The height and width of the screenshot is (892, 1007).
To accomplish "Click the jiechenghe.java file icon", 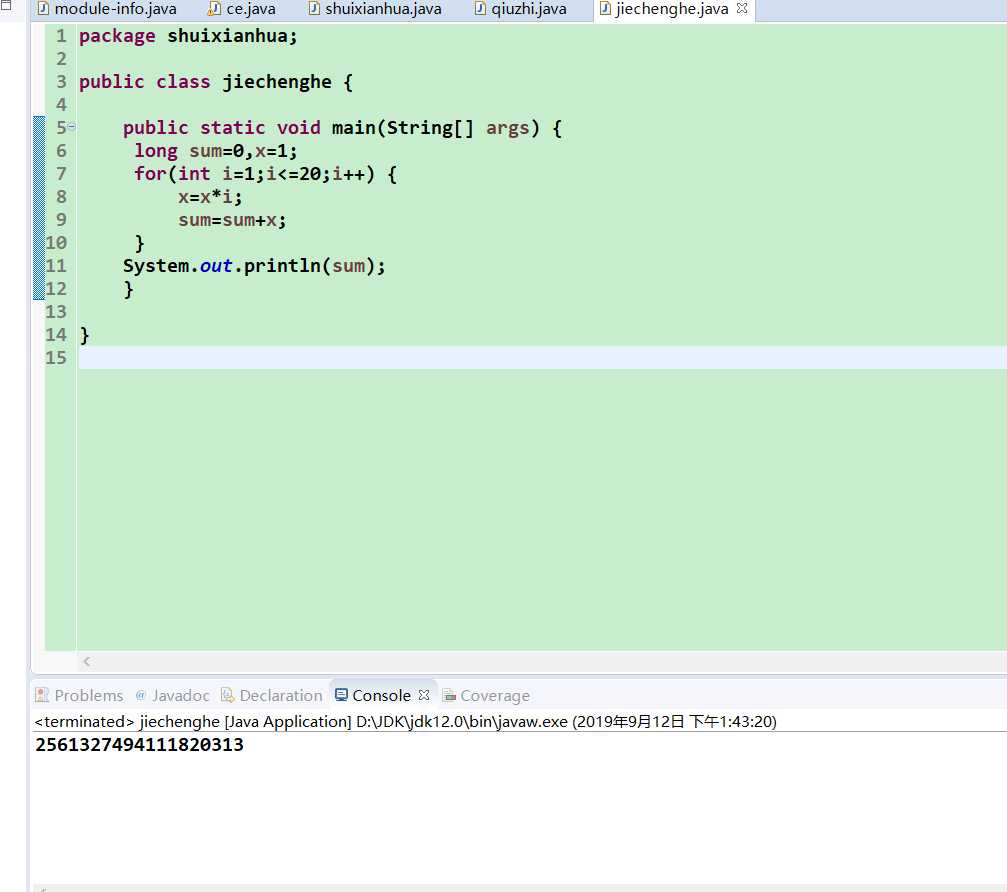I will [x=604, y=9].
